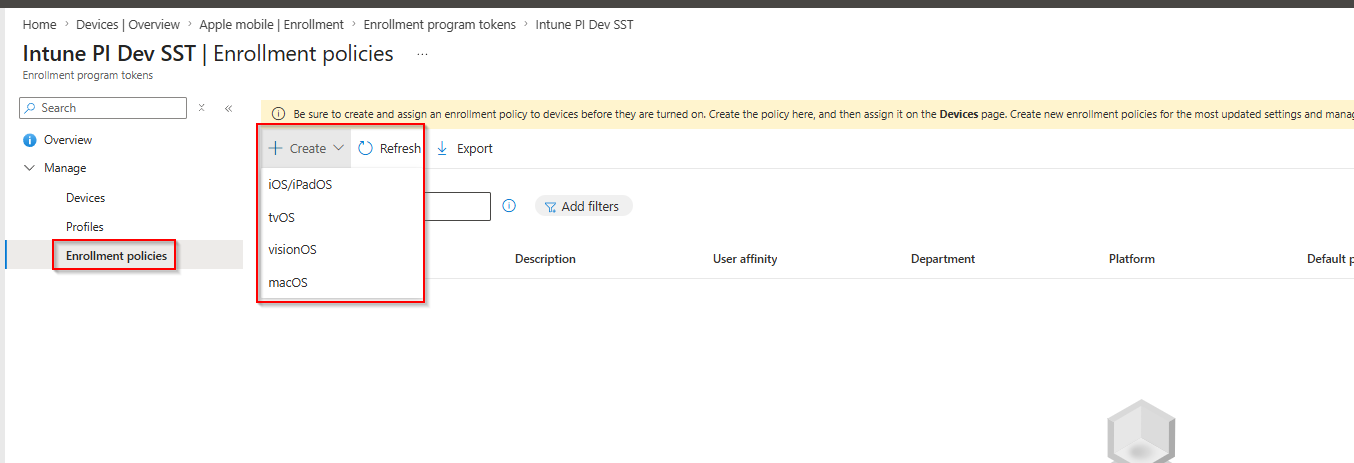Click the Export download arrow icon

tap(442, 148)
